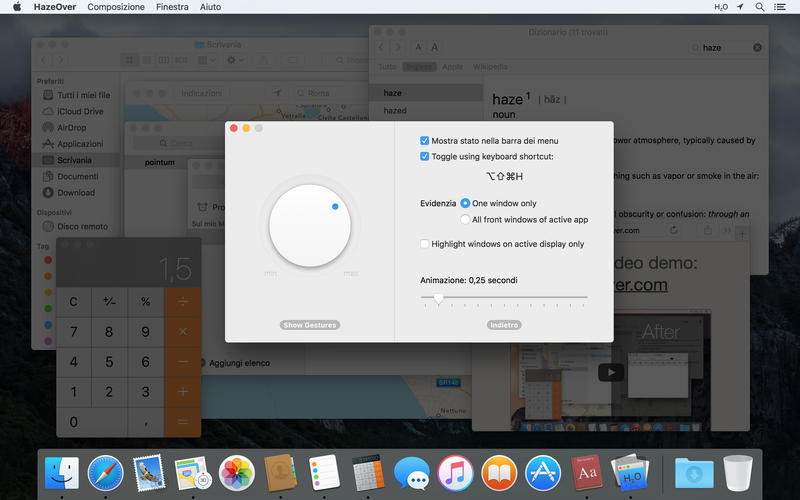Click the Calculator 7 key
The height and width of the screenshot is (500, 800).
(73, 332)
